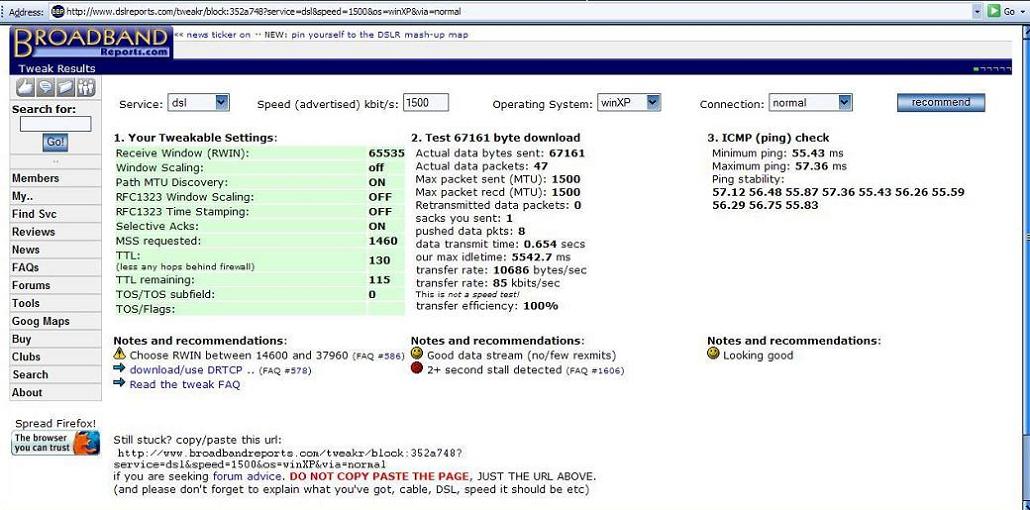
Task: Open the Connection dropdown showing normal
Action: click(811, 103)
